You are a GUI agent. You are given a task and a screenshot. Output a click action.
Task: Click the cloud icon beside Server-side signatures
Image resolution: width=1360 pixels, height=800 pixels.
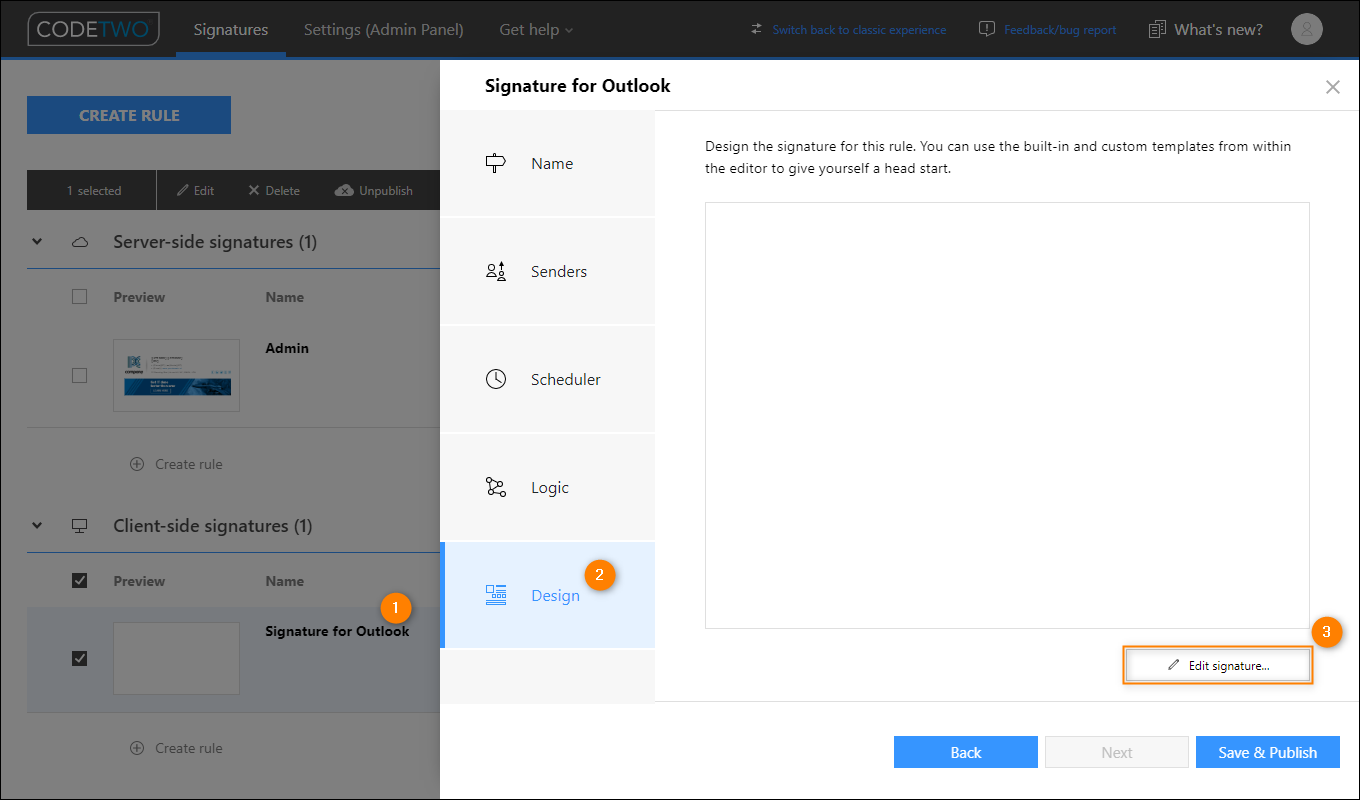click(80, 242)
